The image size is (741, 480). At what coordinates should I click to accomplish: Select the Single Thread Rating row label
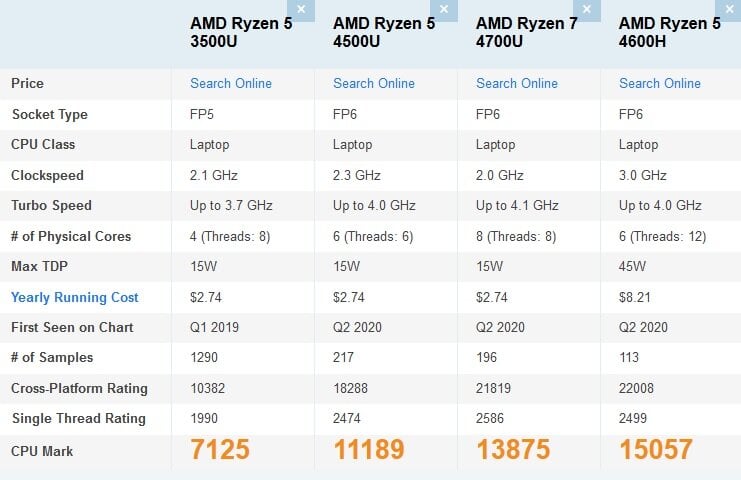[x=78, y=419]
